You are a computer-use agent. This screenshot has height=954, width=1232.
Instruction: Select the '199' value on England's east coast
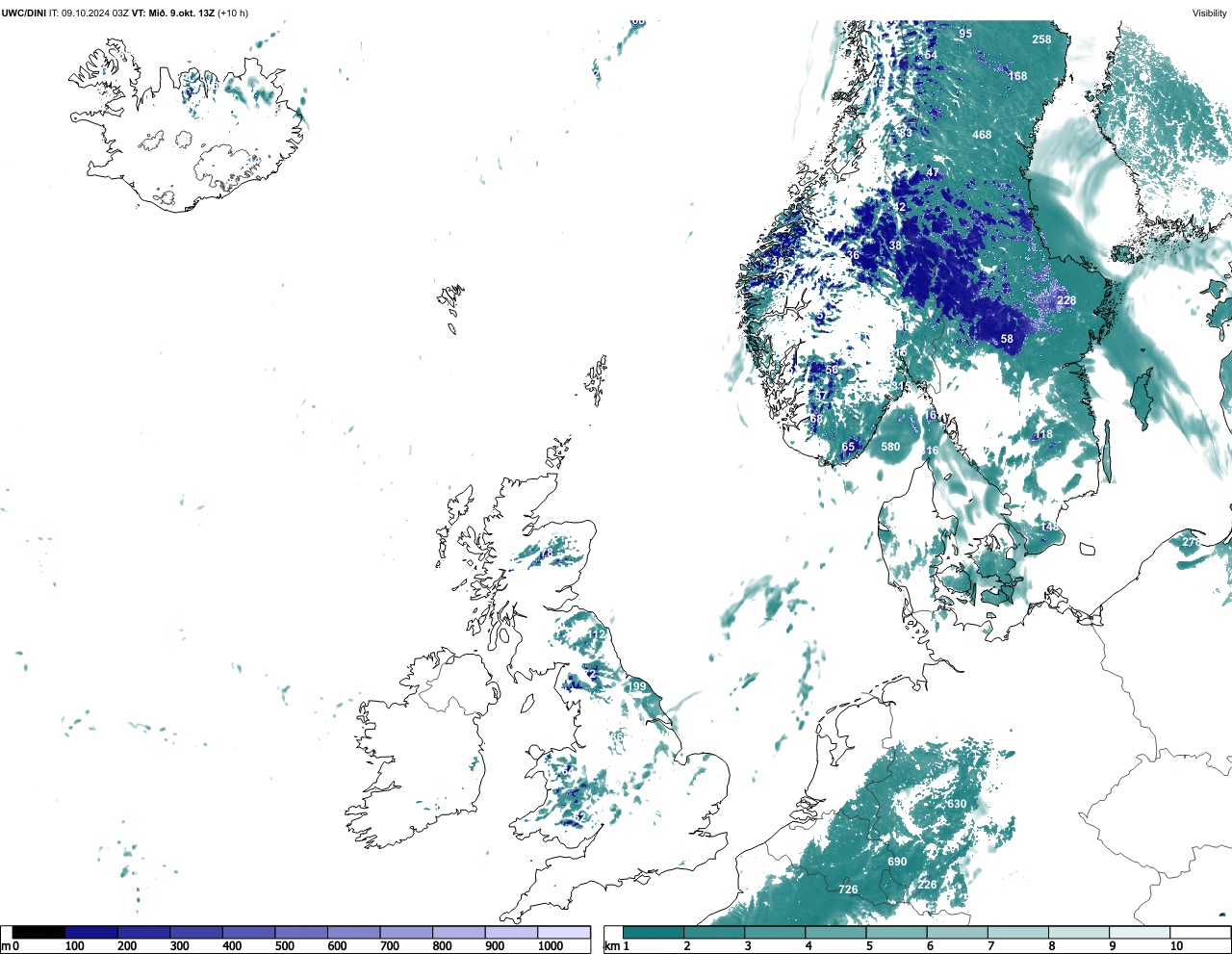pos(637,686)
